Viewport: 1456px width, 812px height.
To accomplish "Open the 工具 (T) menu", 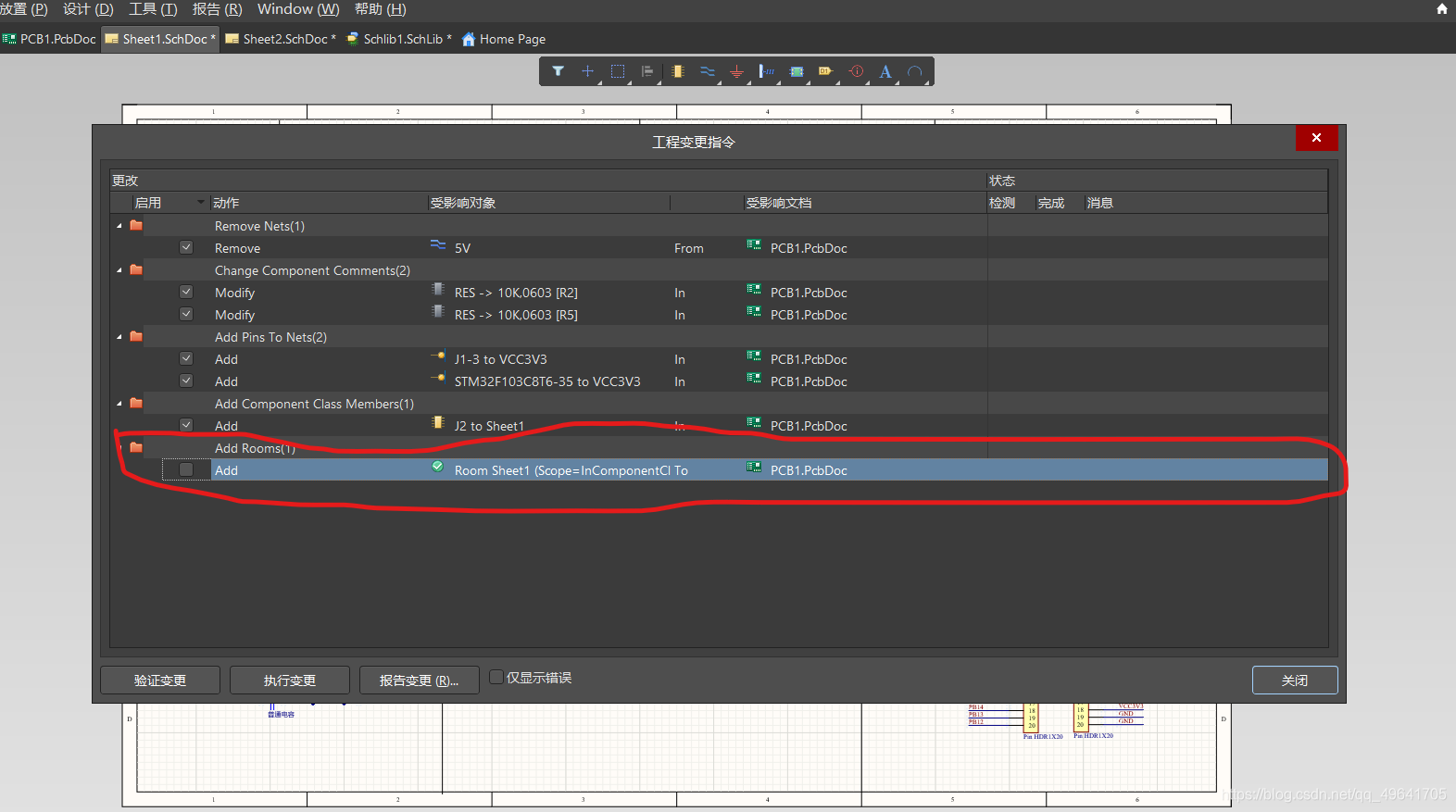I will tap(153, 9).
